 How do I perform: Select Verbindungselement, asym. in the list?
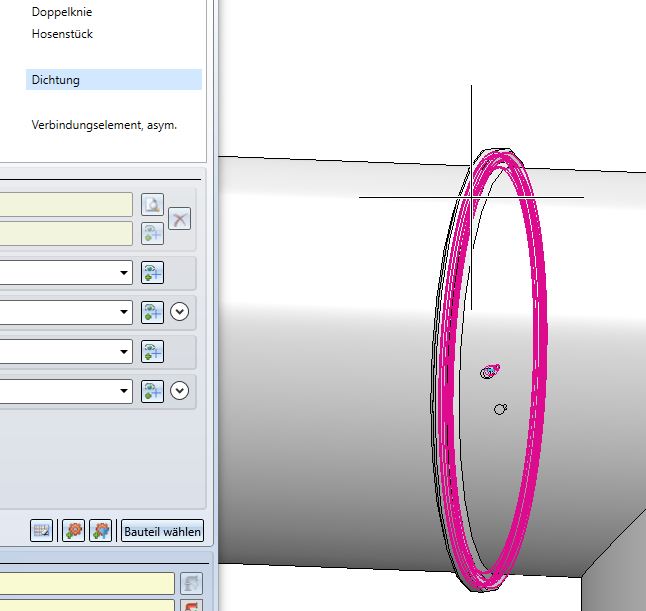click(104, 125)
